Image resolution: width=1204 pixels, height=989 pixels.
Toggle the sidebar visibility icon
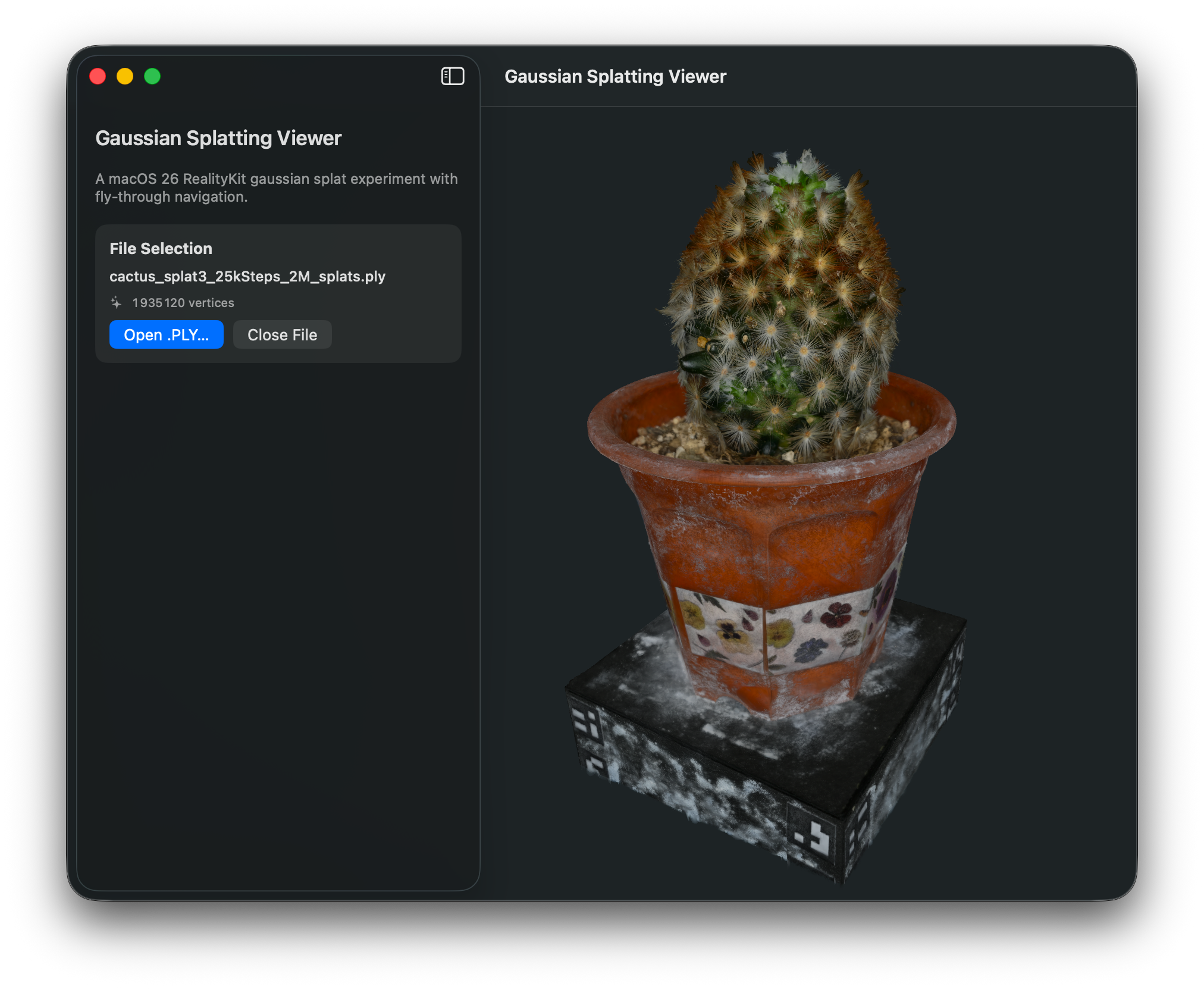coord(453,76)
